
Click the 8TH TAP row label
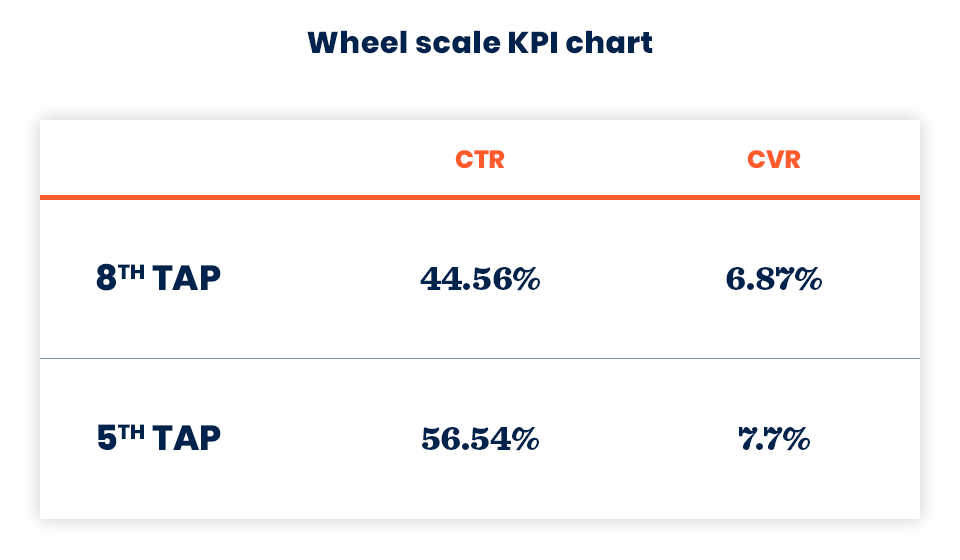(158, 278)
